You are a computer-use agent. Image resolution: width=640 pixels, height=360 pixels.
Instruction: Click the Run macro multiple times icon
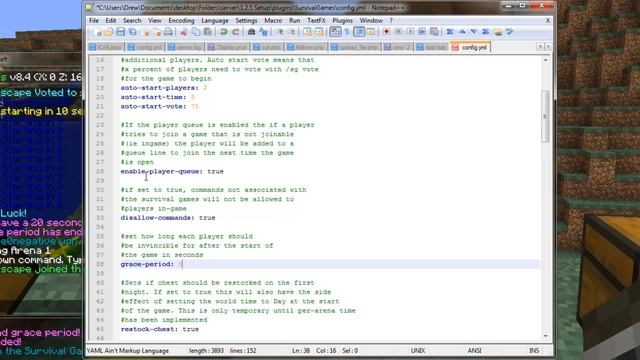click(x=422, y=32)
